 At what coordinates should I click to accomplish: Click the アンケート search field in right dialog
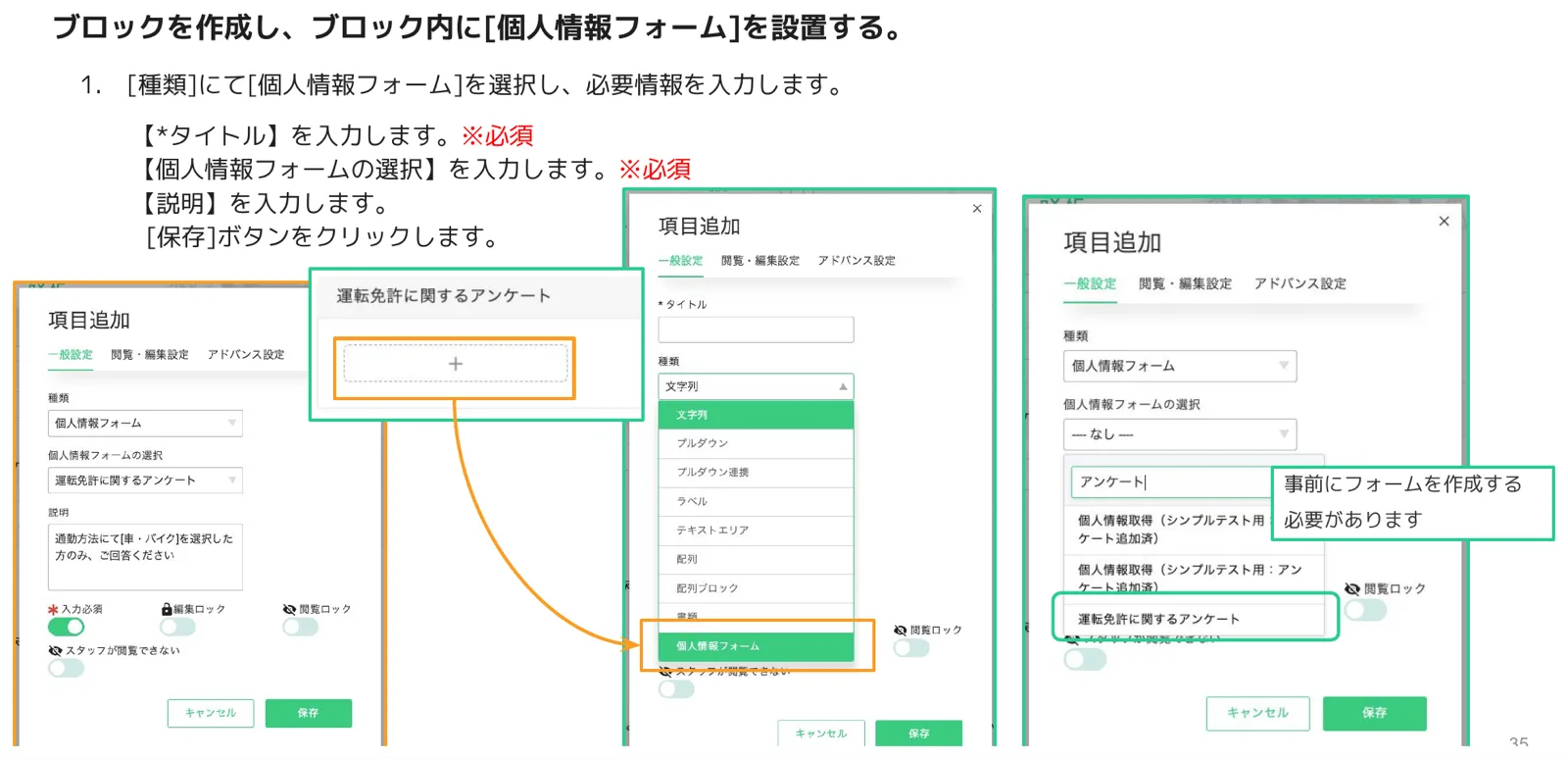coord(1172,481)
